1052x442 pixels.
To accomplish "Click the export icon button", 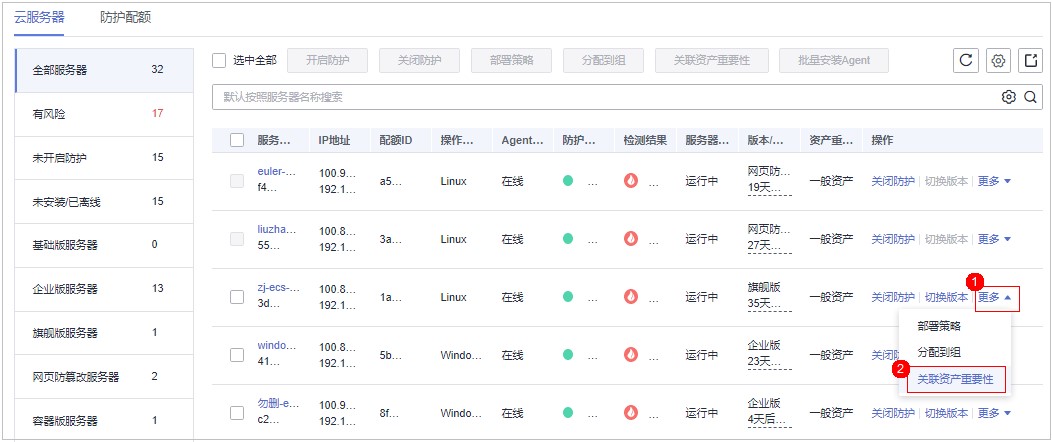I will coord(1031,60).
